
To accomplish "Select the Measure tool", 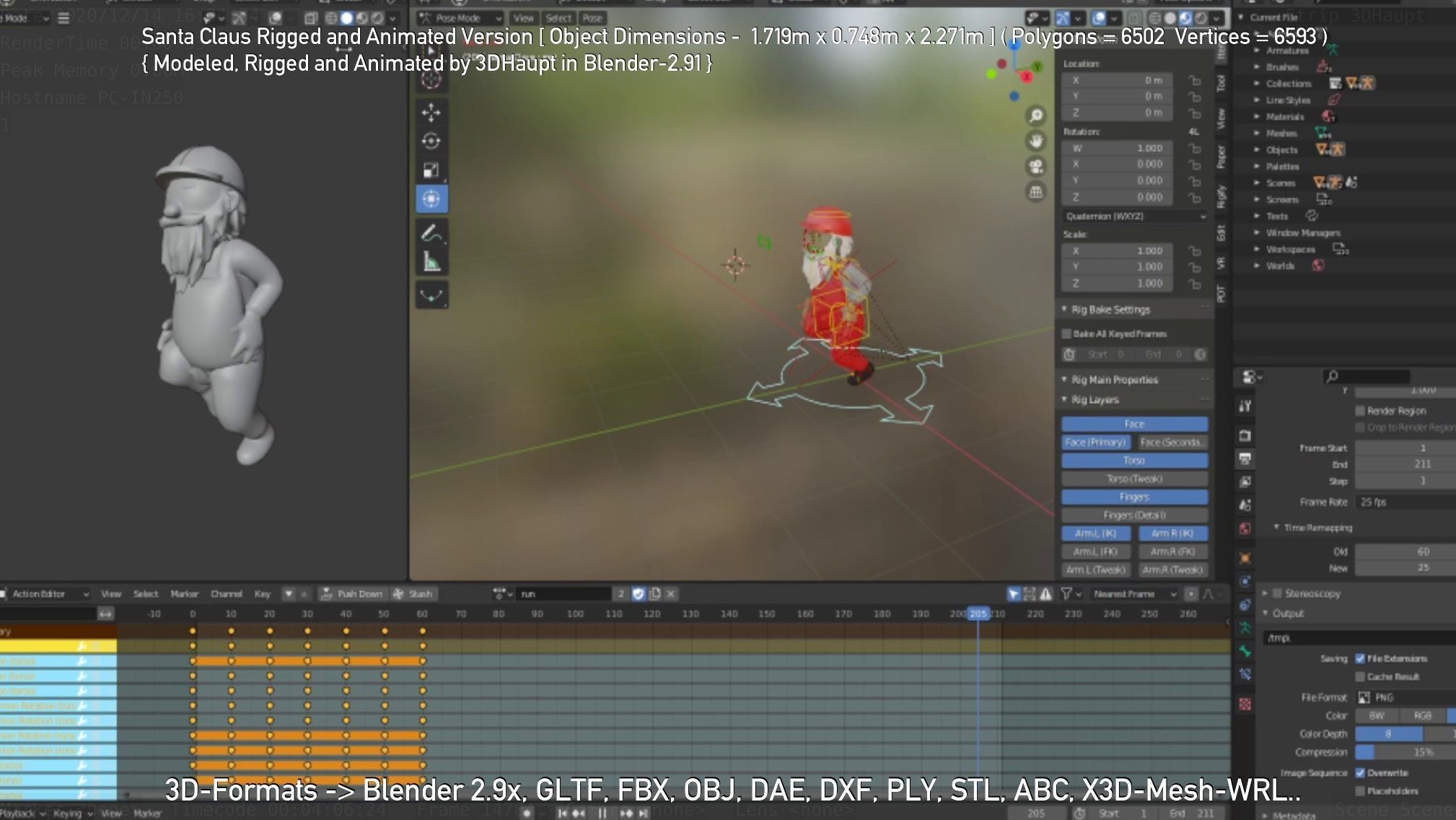I will [431, 262].
